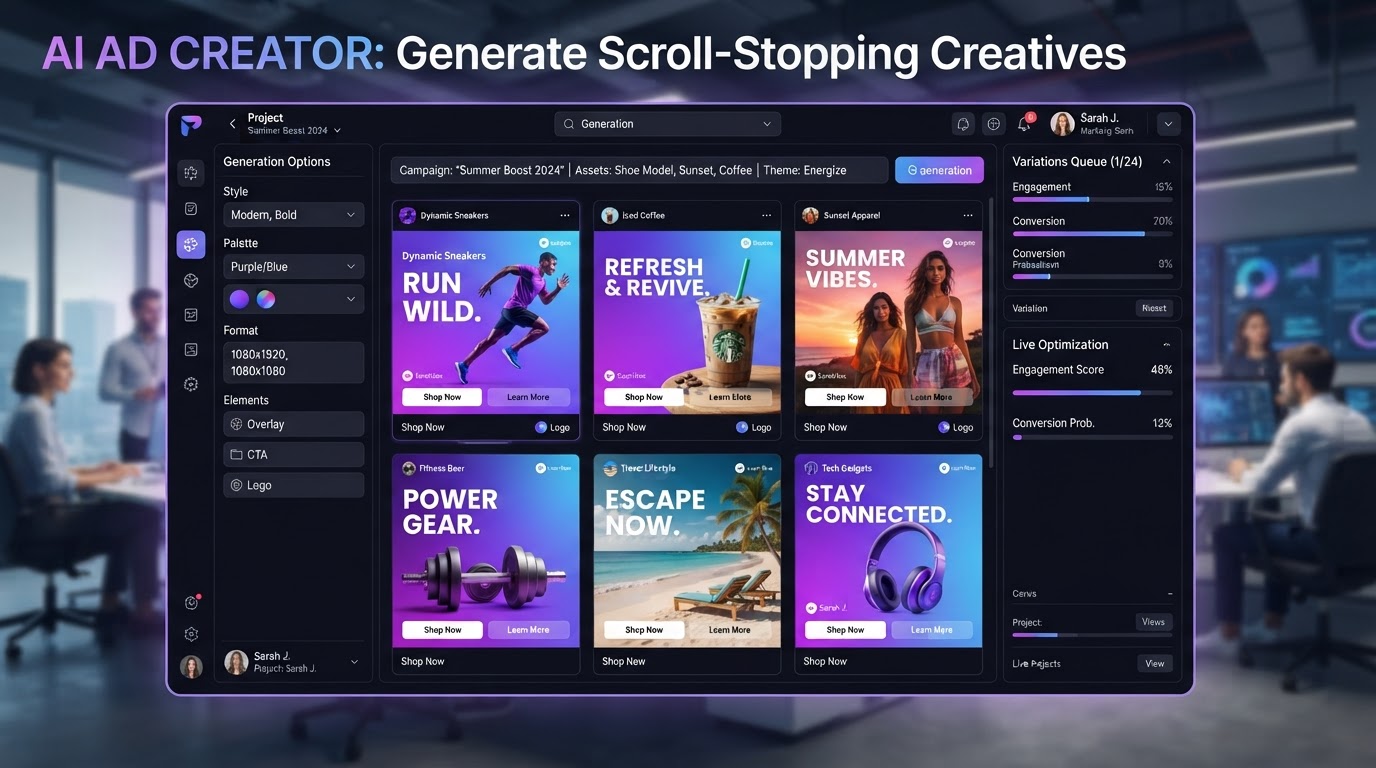Open the clock icon with red dot in sidebar
Image resolution: width=1376 pixels, height=768 pixels.
pos(191,602)
